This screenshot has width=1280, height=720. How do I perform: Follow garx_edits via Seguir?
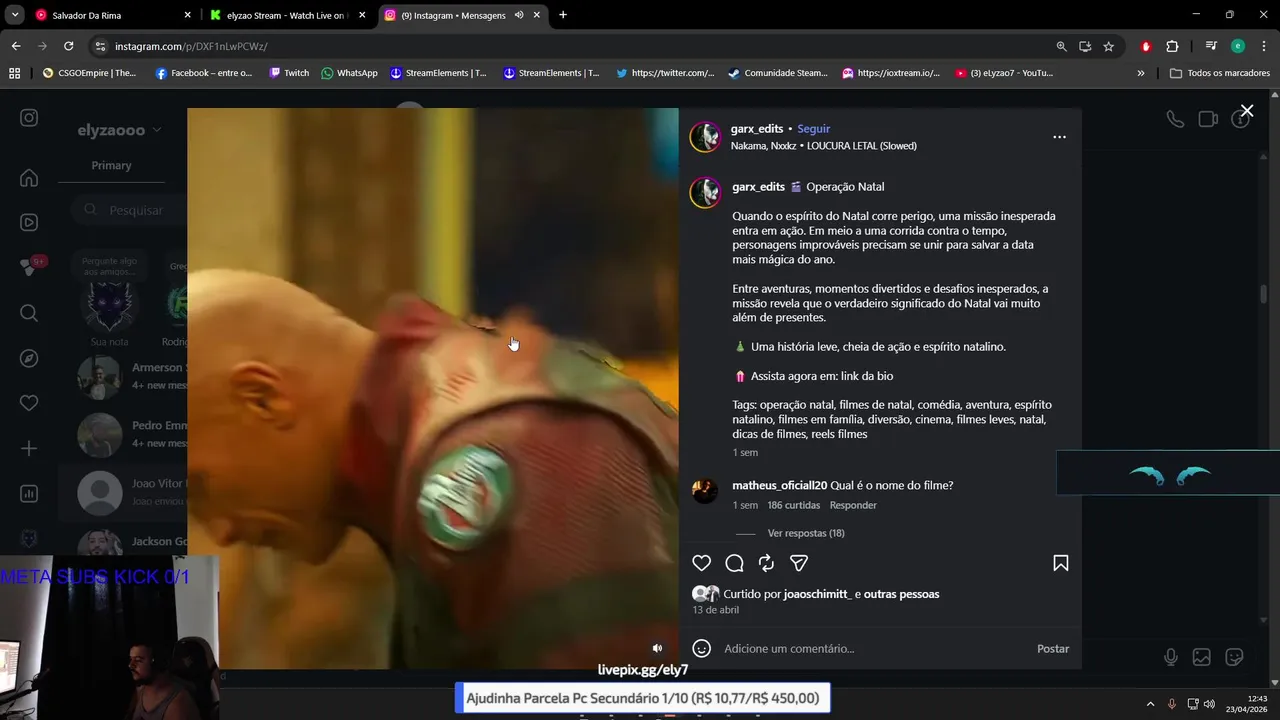click(x=814, y=129)
